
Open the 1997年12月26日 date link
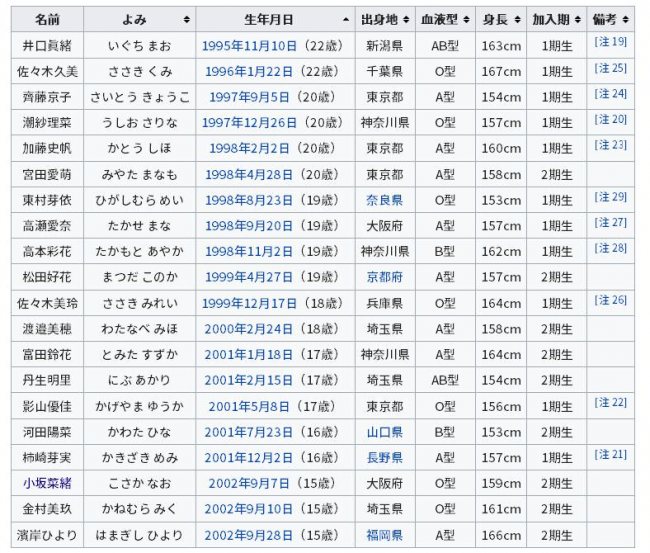point(250,123)
